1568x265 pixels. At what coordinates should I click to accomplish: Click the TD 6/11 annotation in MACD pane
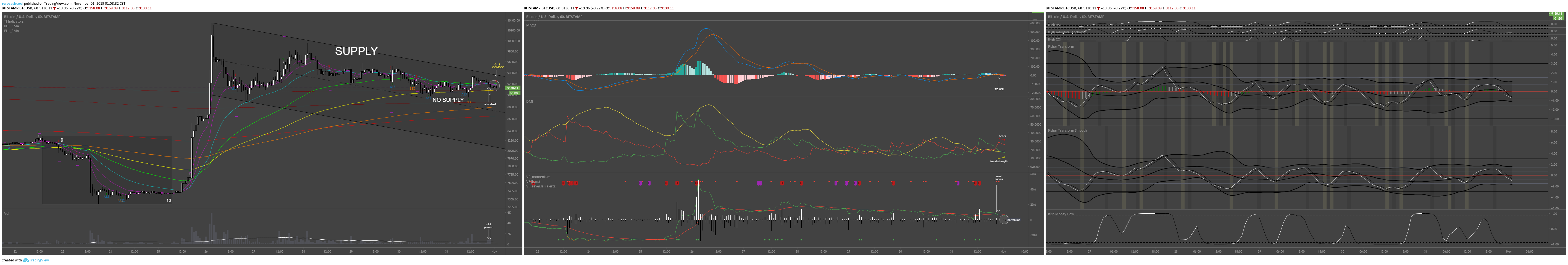click(999, 89)
